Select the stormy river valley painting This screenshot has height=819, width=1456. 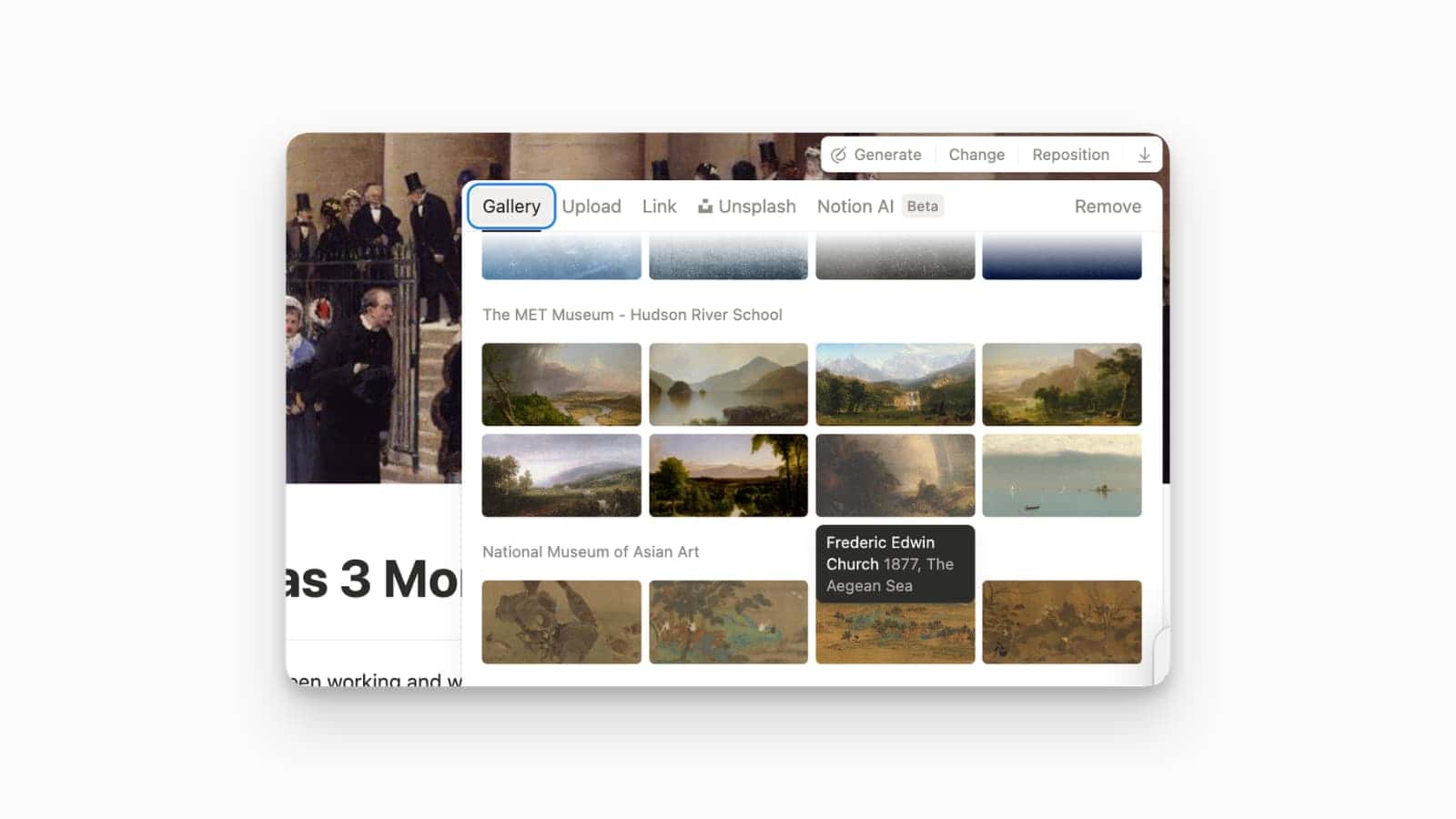[x=561, y=384]
